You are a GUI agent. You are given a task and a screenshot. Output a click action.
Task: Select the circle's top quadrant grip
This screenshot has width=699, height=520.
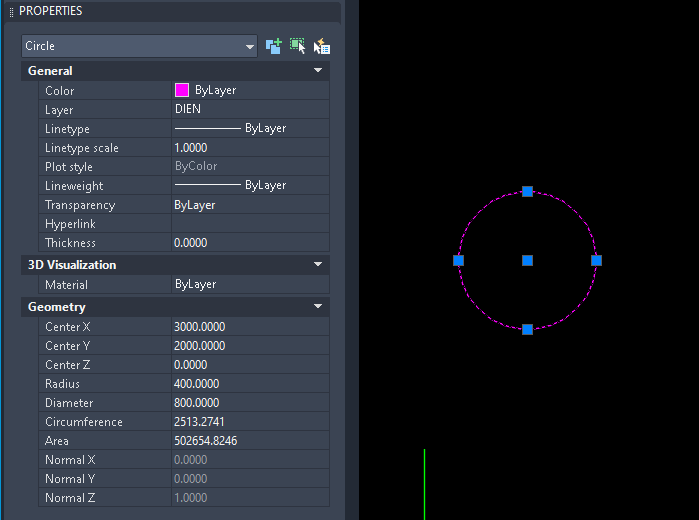[527, 191]
